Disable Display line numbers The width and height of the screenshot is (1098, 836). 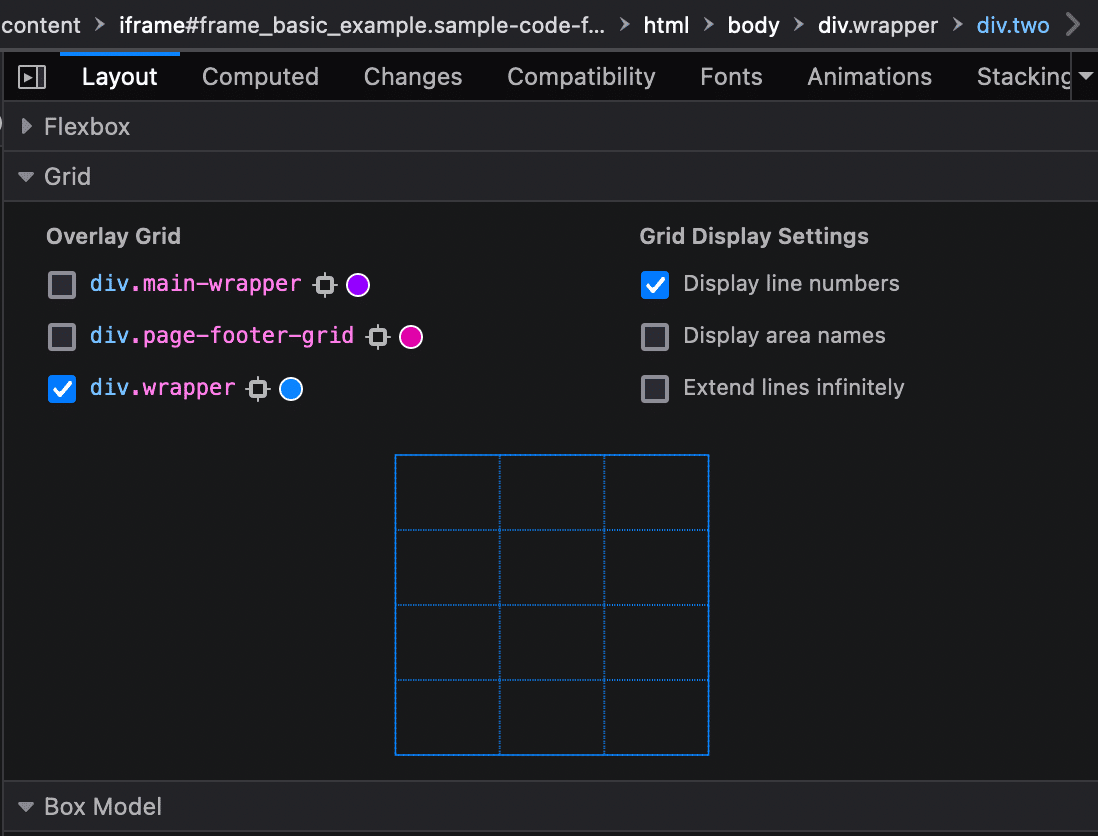pos(655,285)
